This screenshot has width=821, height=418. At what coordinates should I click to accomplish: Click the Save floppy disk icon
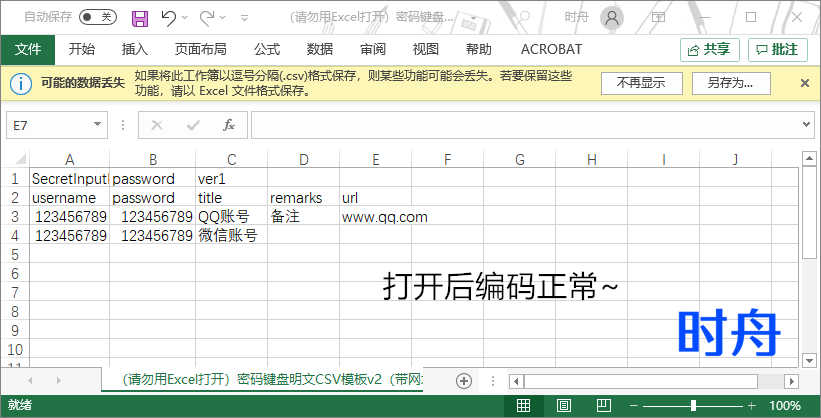tap(140, 19)
